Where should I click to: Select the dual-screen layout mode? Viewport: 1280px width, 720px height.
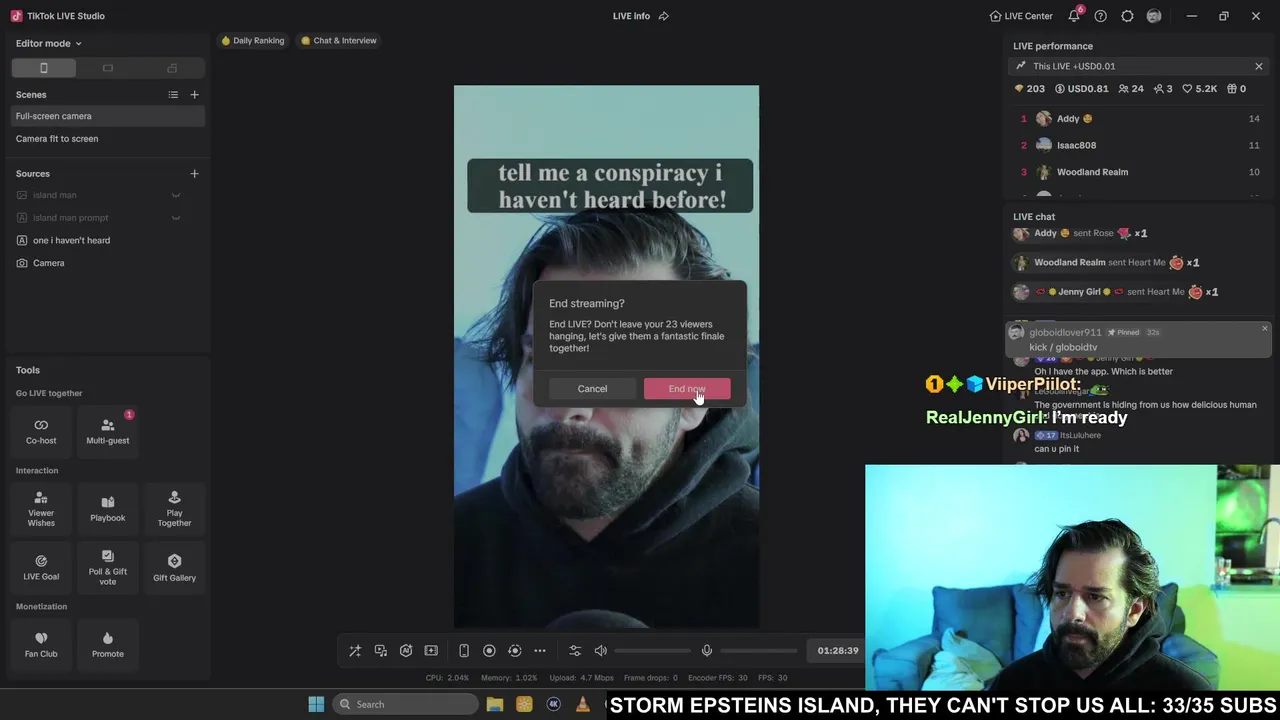point(172,68)
